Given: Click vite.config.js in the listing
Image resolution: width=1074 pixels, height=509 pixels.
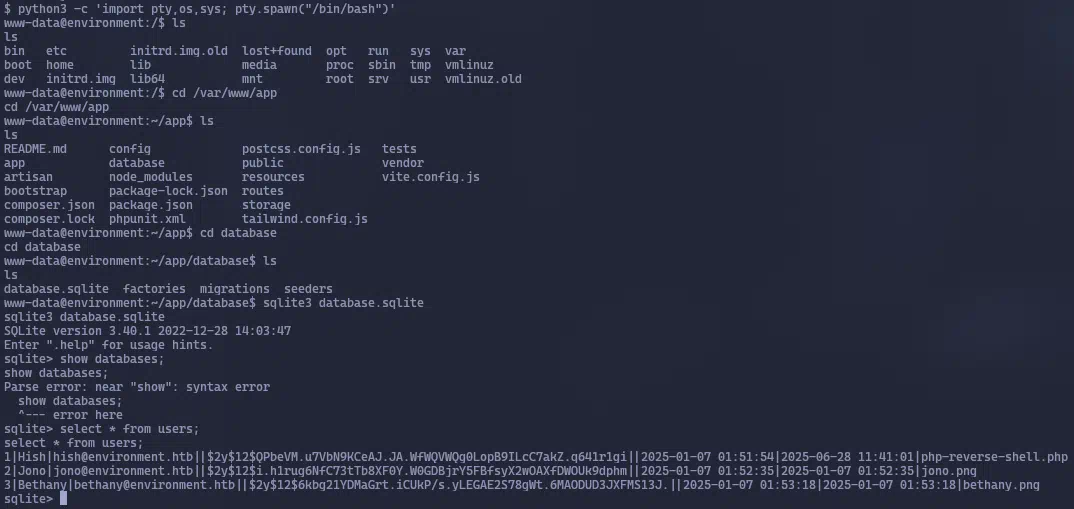Looking at the screenshot, I should 431,177.
